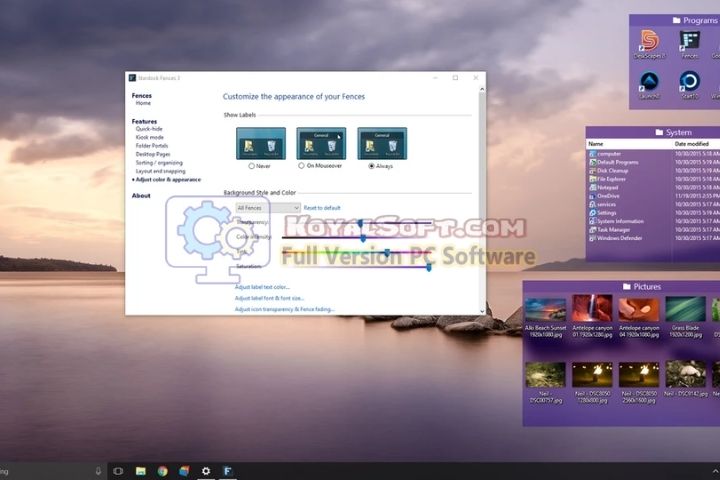Click the microphone icon in taskbar search
This screenshot has width=720, height=480.
pyautogui.click(x=98, y=471)
